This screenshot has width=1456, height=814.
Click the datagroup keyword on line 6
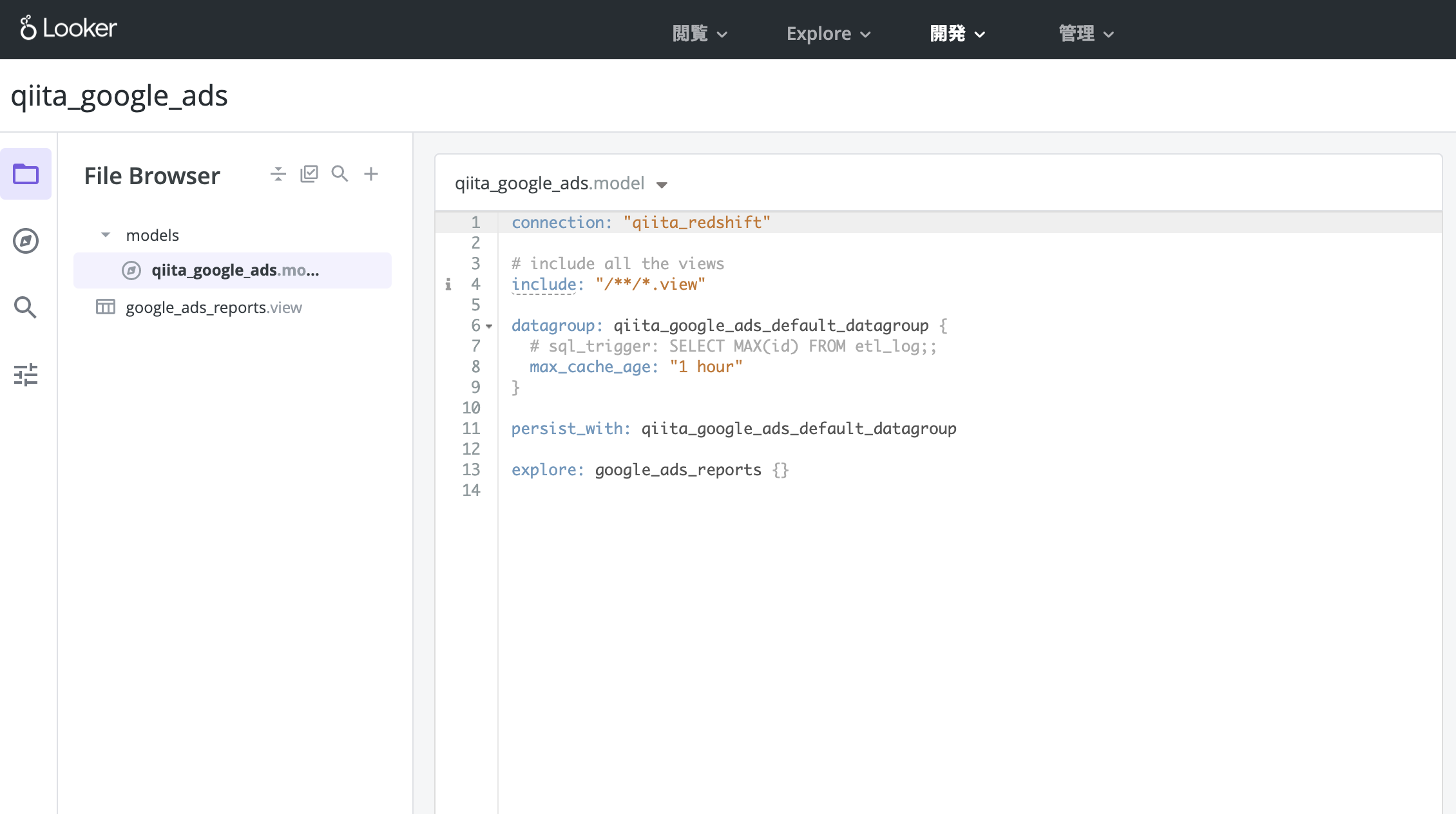tap(553, 325)
